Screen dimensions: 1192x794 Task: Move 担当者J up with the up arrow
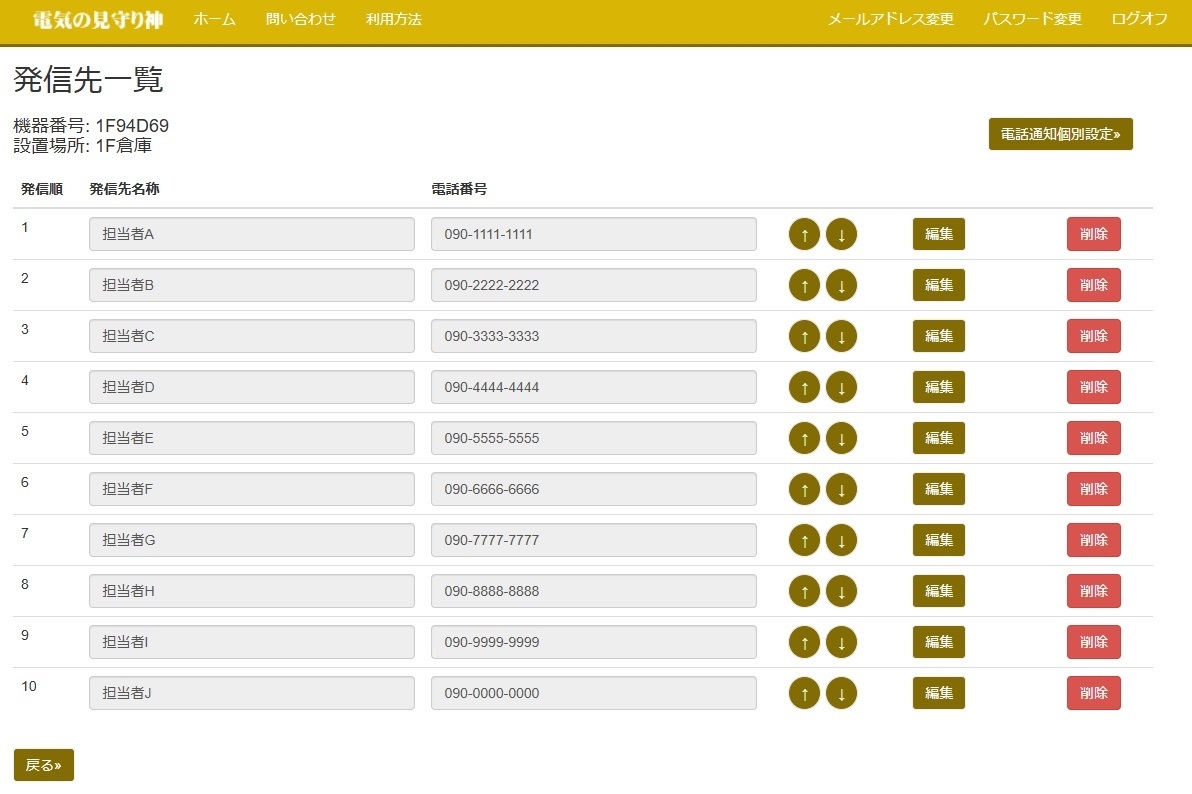[804, 693]
